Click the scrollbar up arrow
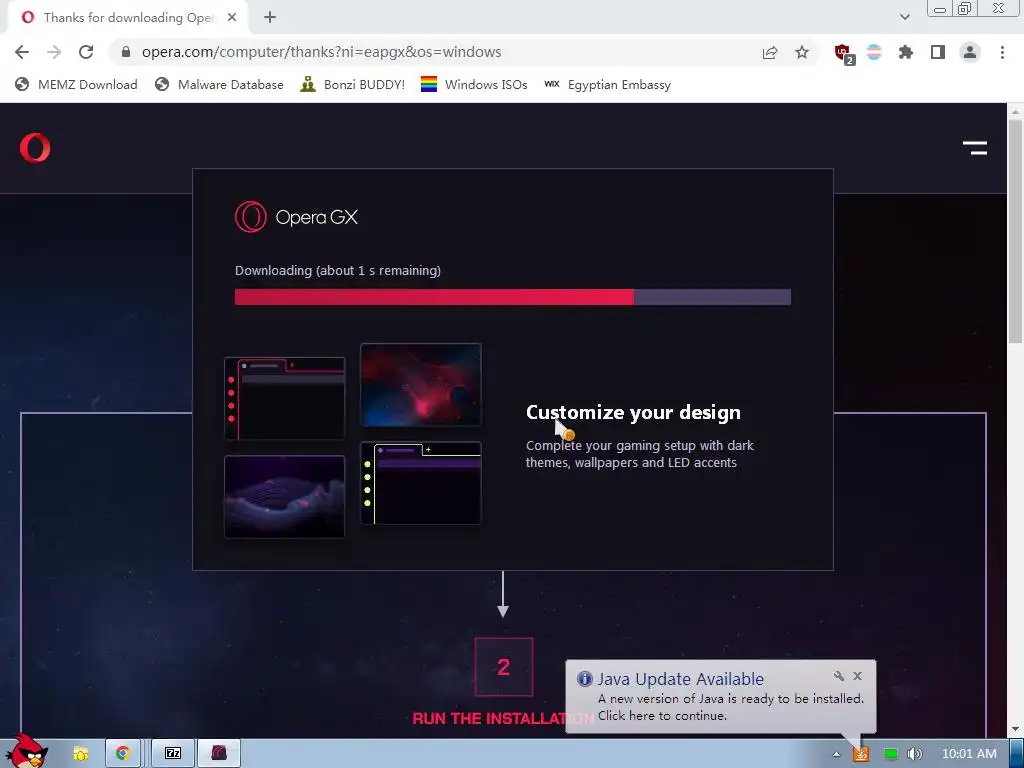1024x768 pixels. 1016,111
